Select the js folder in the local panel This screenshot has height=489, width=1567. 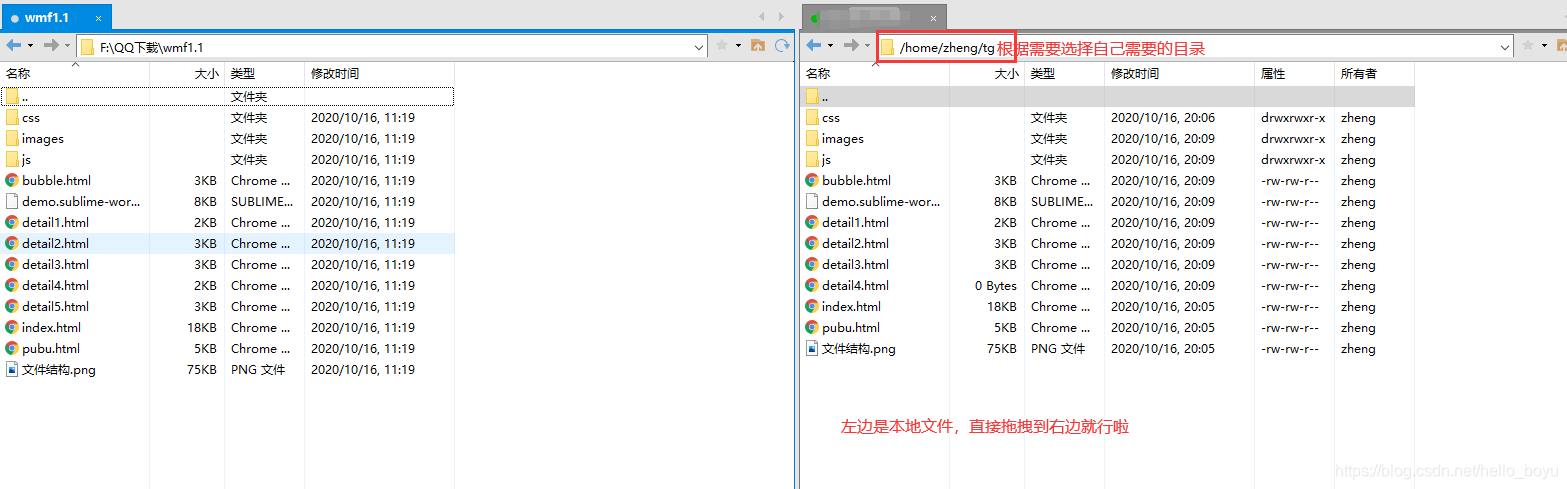[227, 159]
